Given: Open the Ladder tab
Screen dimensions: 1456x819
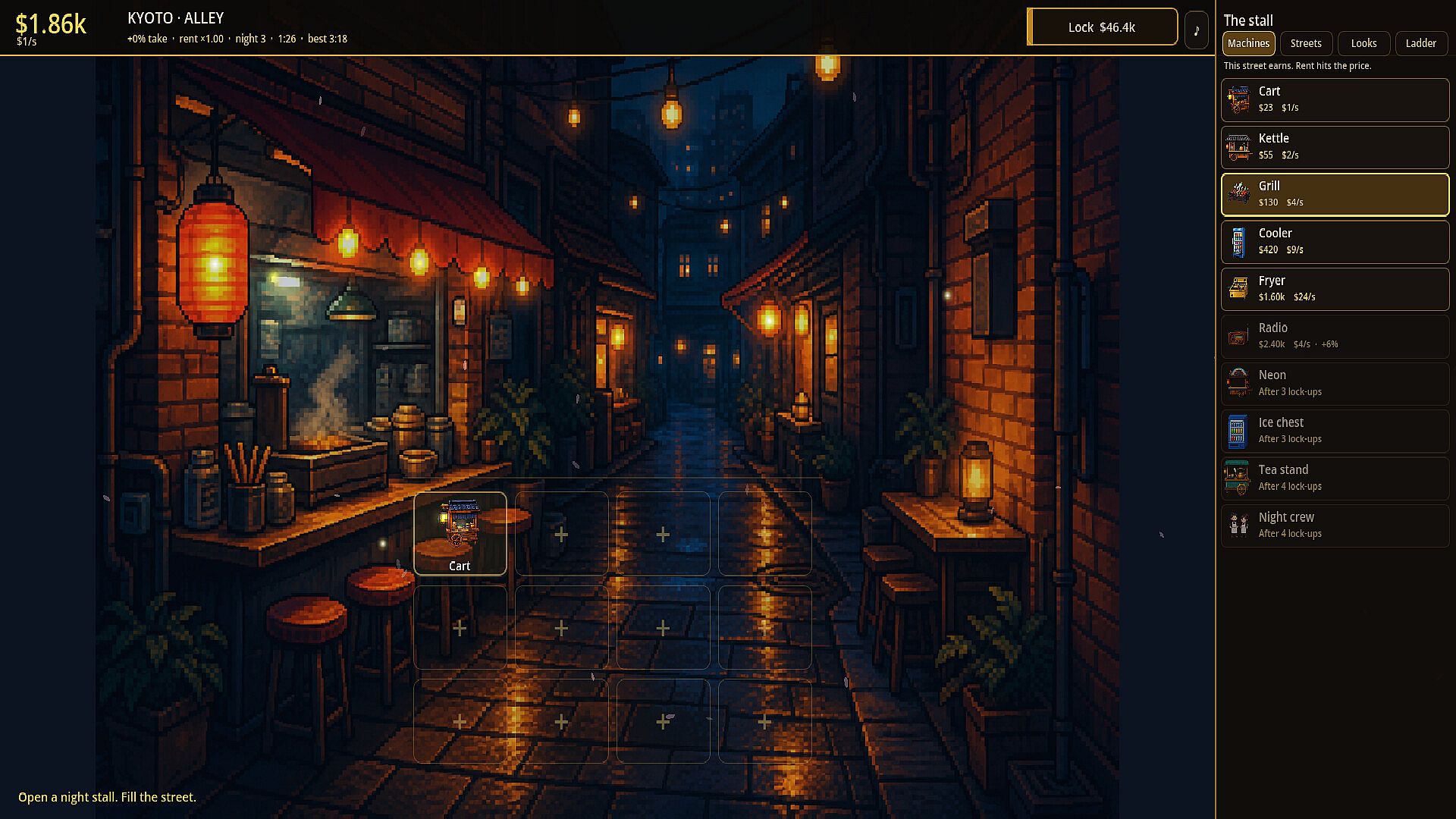Looking at the screenshot, I should point(1420,43).
